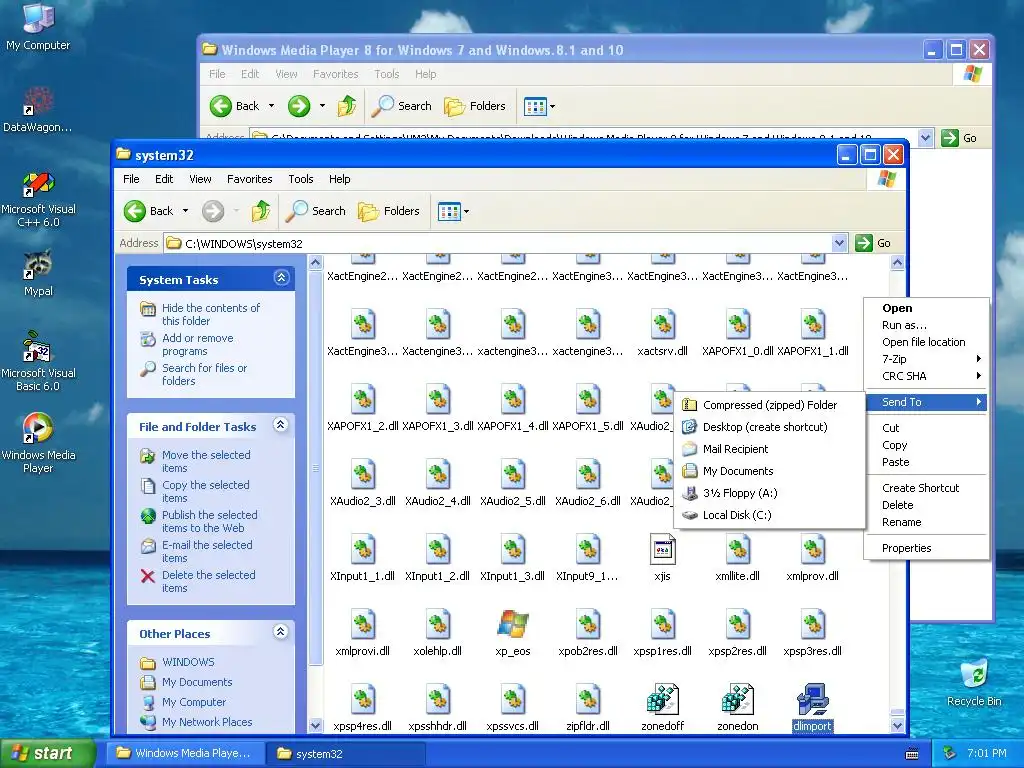Open Mypal desktop shortcut
1024x768 pixels.
38,273
